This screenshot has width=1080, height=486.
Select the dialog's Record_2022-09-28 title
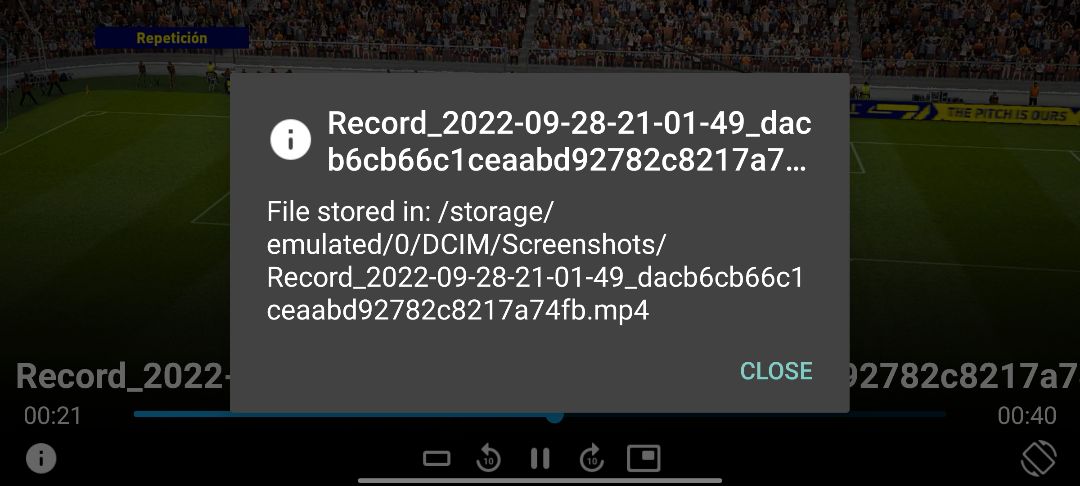(569, 142)
